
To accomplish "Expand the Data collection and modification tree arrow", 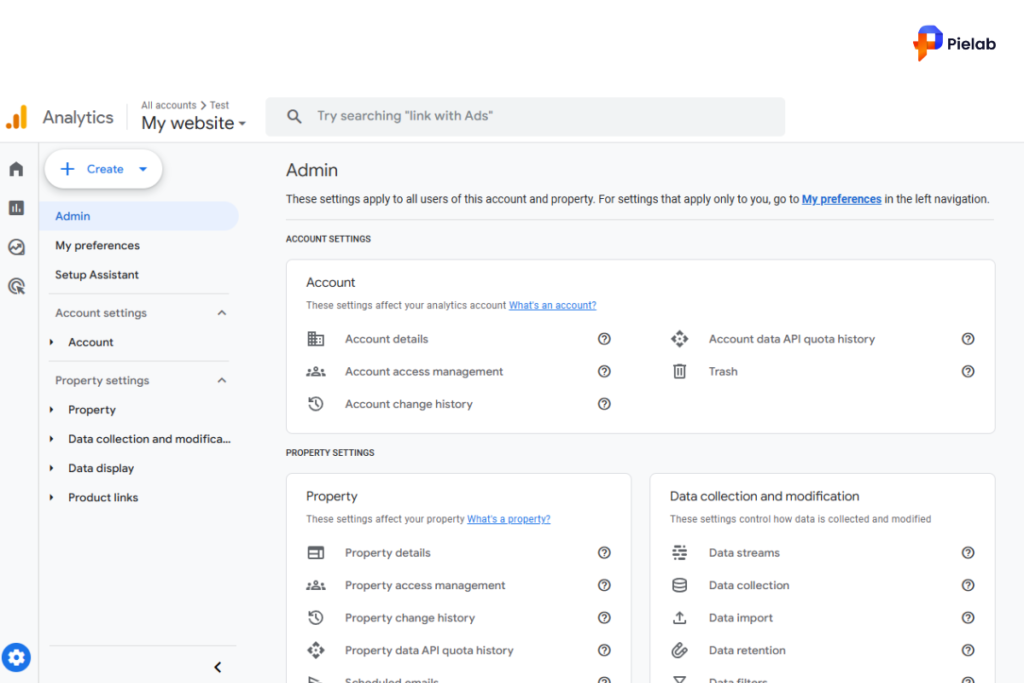I will (52, 439).
